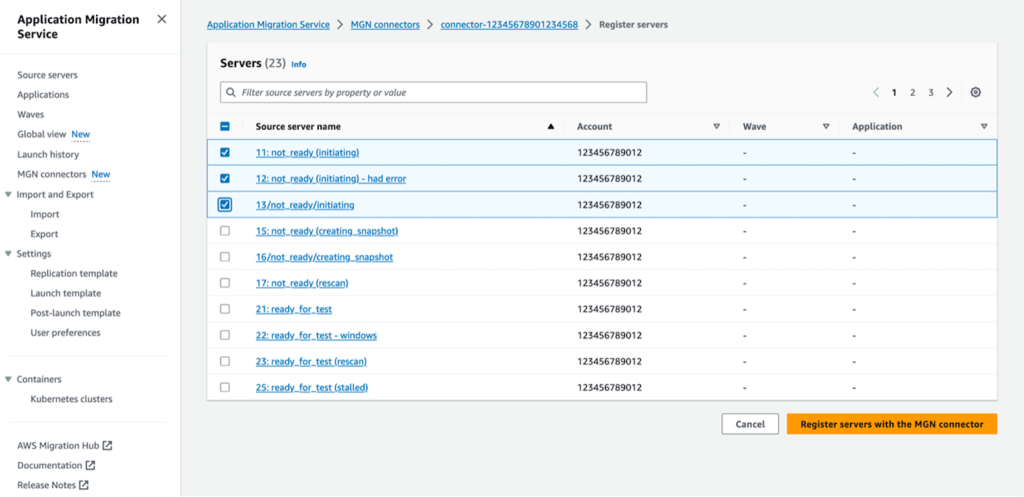The width and height of the screenshot is (1024, 497).
Task: Uncheck server 12: not_ready (initiating) - had error
Action: pyautogui.click(x=225, y=178)
